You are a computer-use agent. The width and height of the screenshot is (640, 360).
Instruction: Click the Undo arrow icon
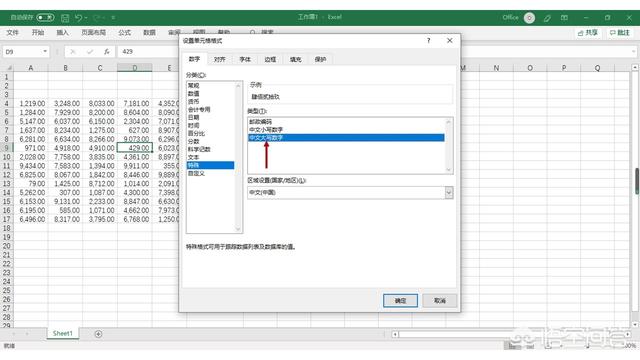click(78, 18)
